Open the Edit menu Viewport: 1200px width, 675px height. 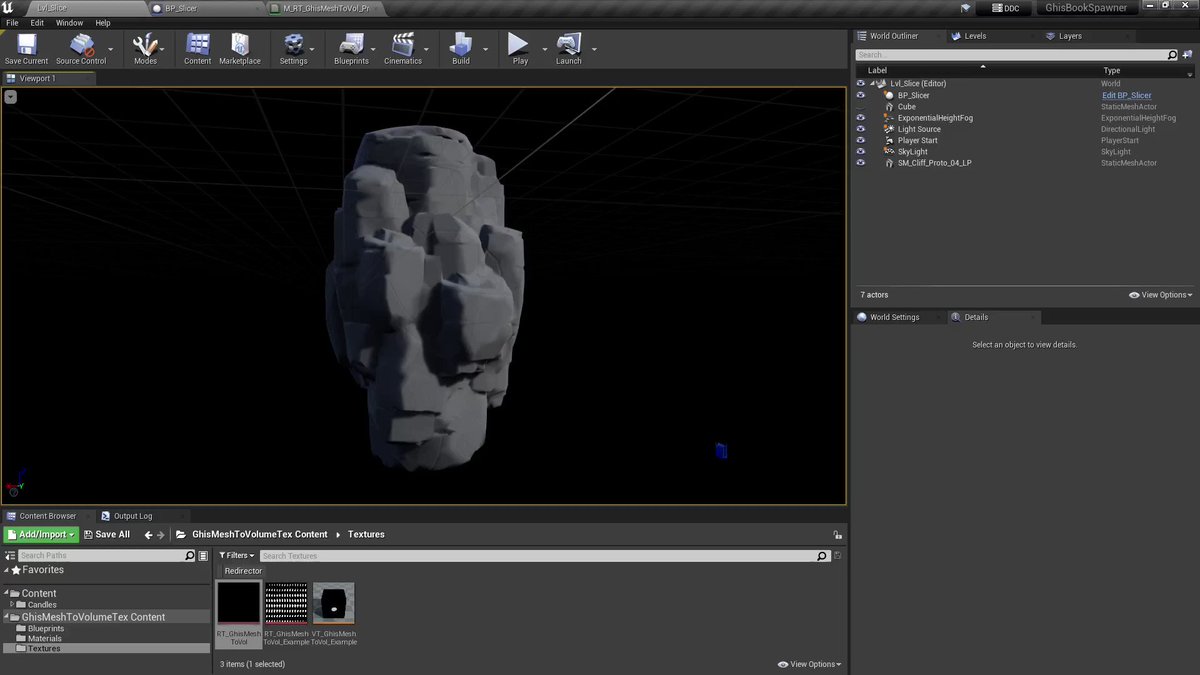[x=37, y=23]
